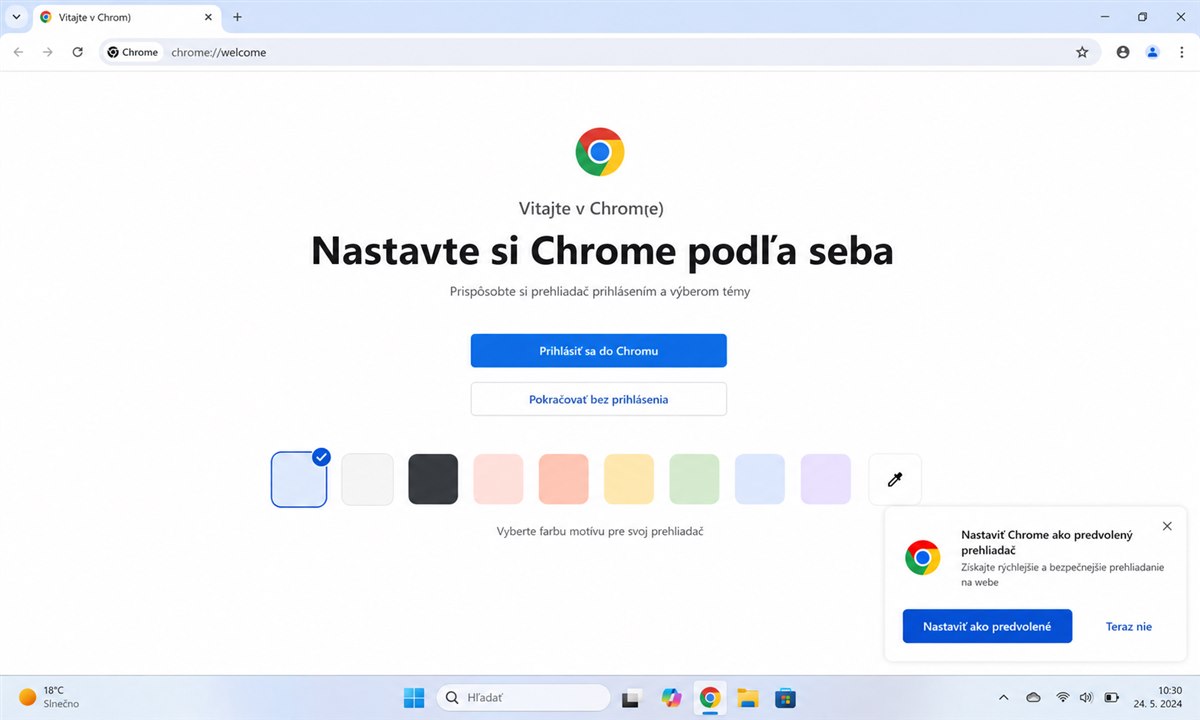Open Wi-Fi network tray icon
The height and width of the screenshot is (720, 1200).
click(x=1063, y=697)
